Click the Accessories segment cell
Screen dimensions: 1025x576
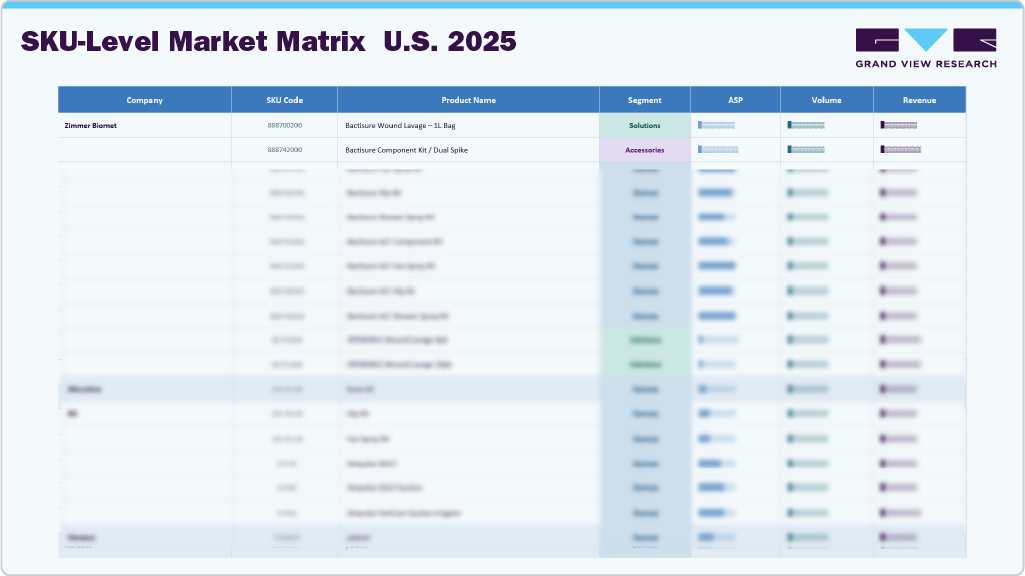[x=645, y=150]
